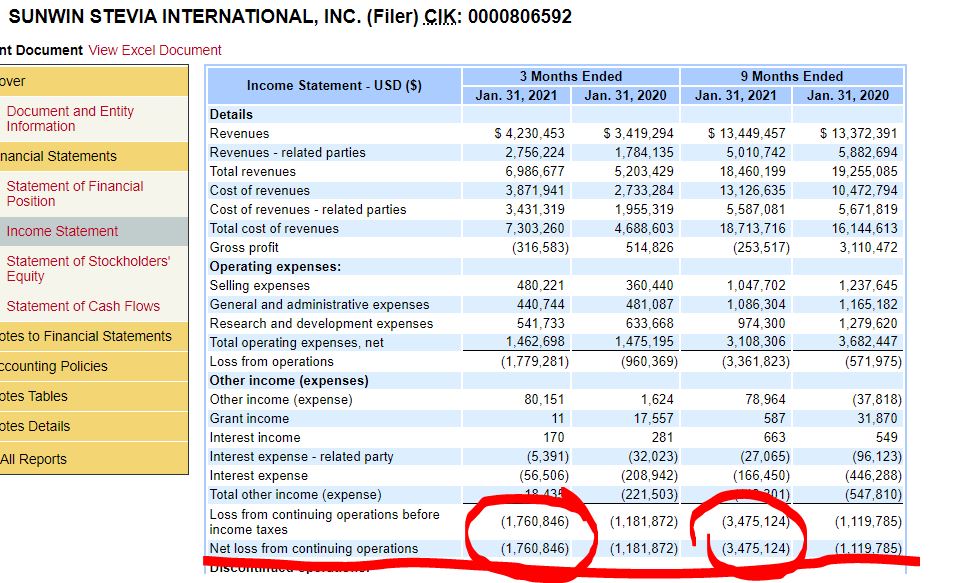Open Document and Entity Information report
Image resolution: width=957 pixels, height=583 pixels.
coord(70,119)
